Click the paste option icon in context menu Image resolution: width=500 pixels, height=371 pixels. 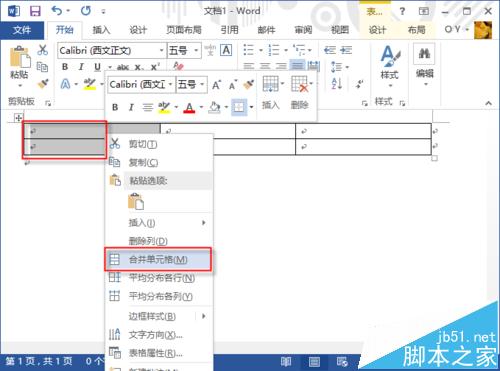tap(136, 202)
